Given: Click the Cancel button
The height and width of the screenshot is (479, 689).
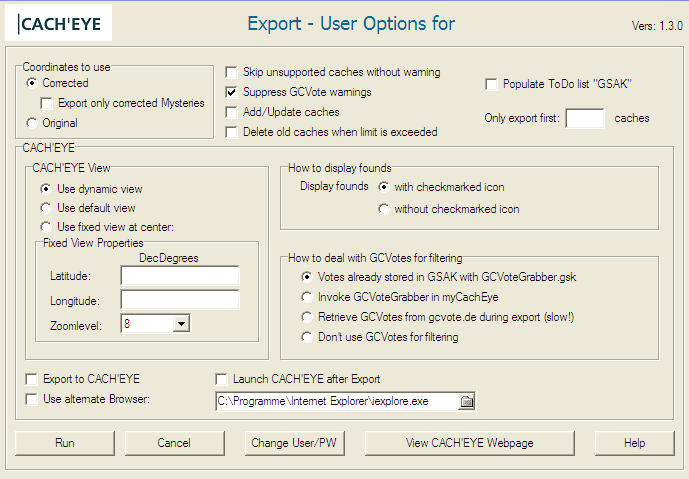Looking at the screenshot, I should [174, 443].
